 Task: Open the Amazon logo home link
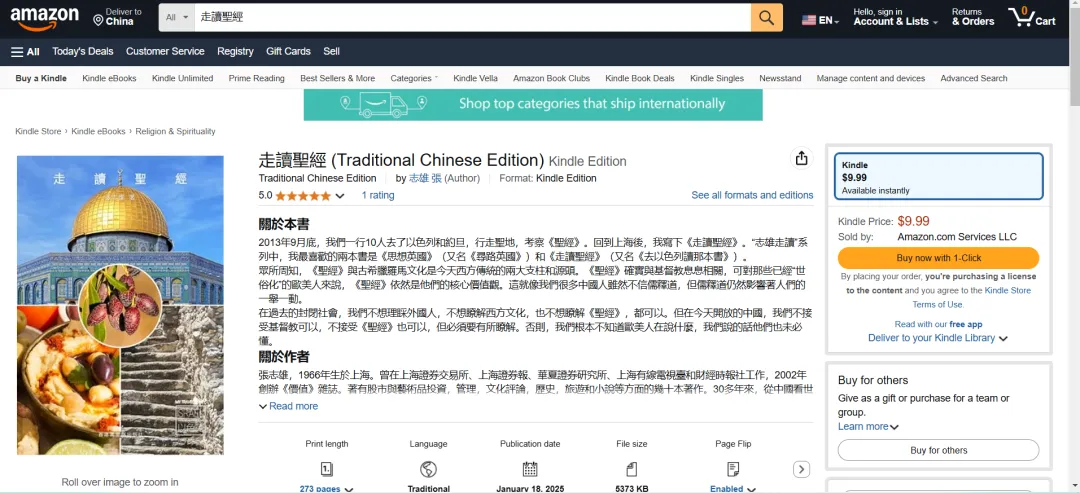(x=44, y=19)
